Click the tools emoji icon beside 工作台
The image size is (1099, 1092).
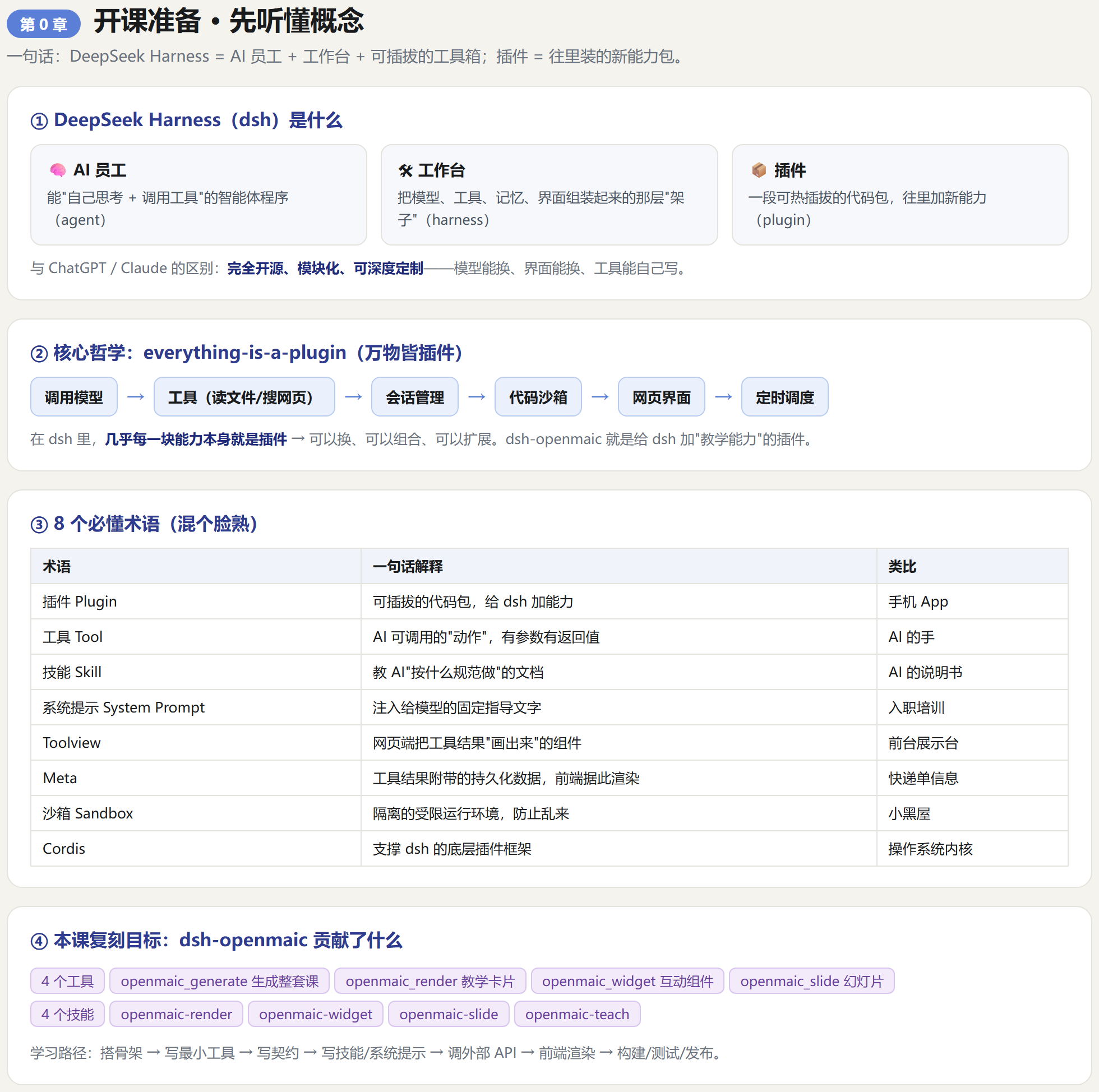[x=405, y=170]
